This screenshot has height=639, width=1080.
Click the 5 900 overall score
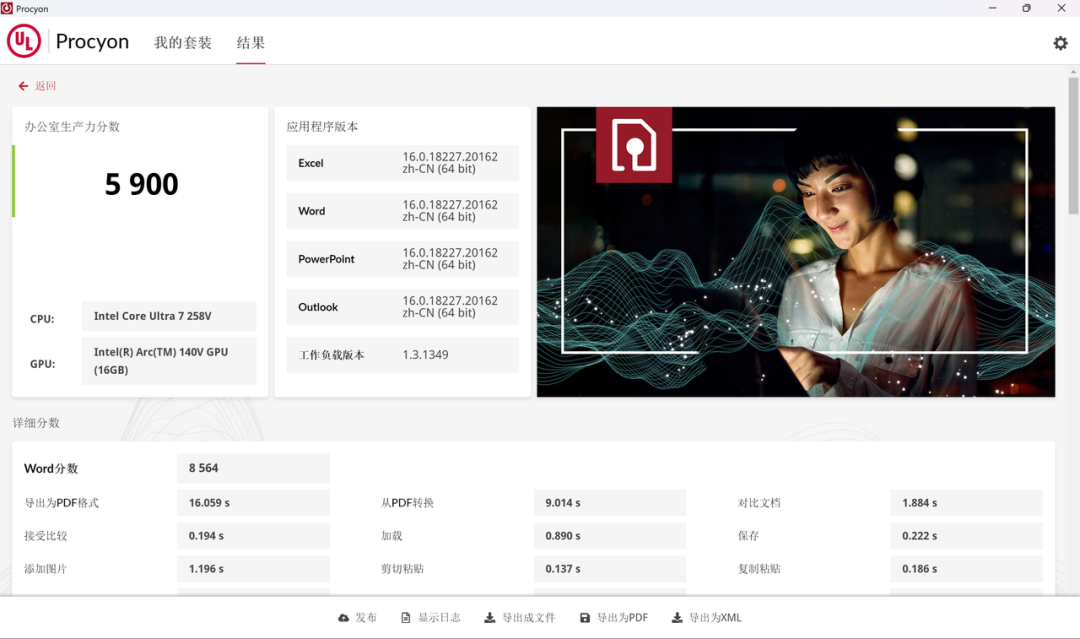coord(141,185)
